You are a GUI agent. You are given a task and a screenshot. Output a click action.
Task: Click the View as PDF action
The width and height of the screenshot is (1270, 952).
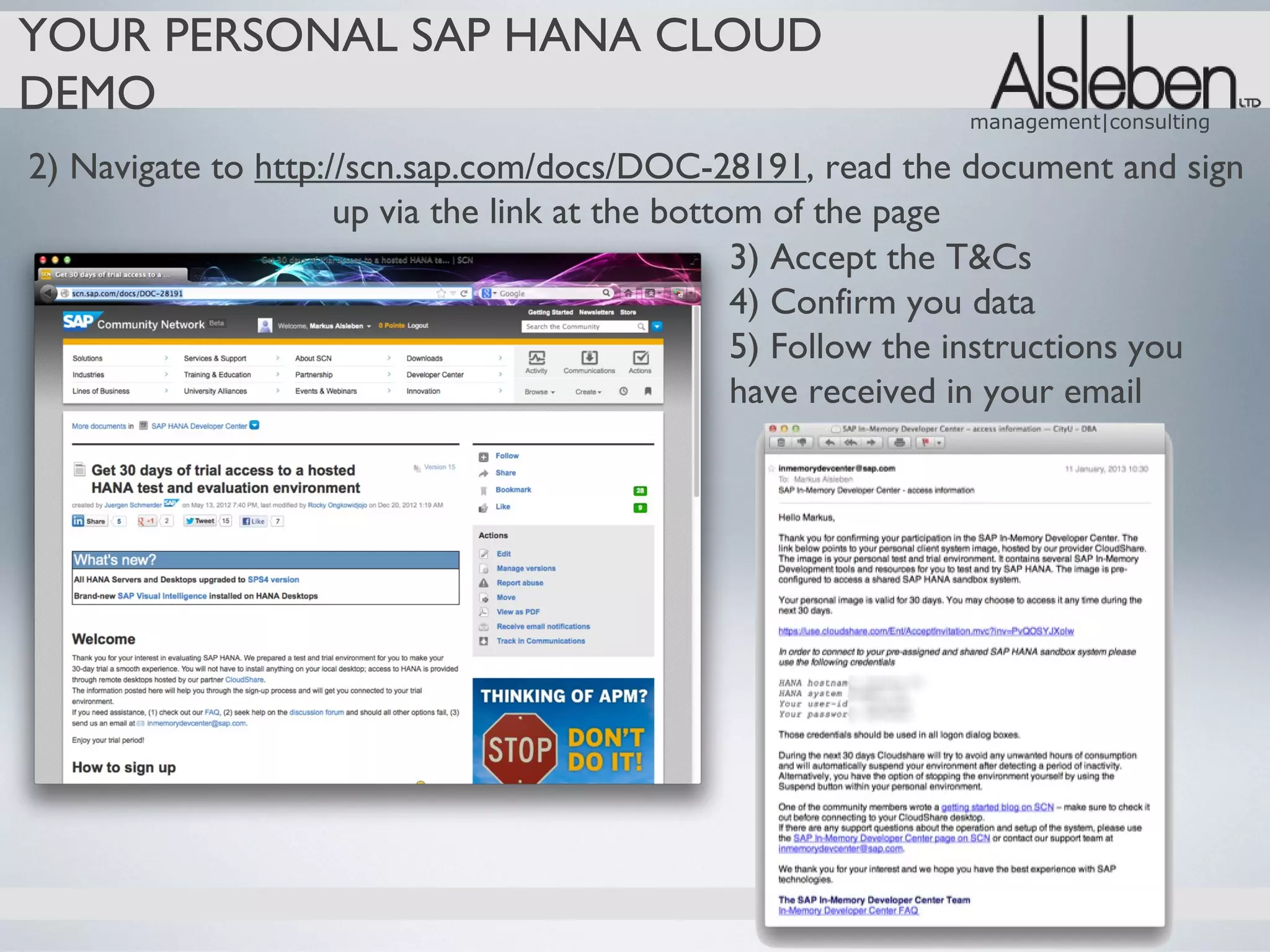[518, 612]
